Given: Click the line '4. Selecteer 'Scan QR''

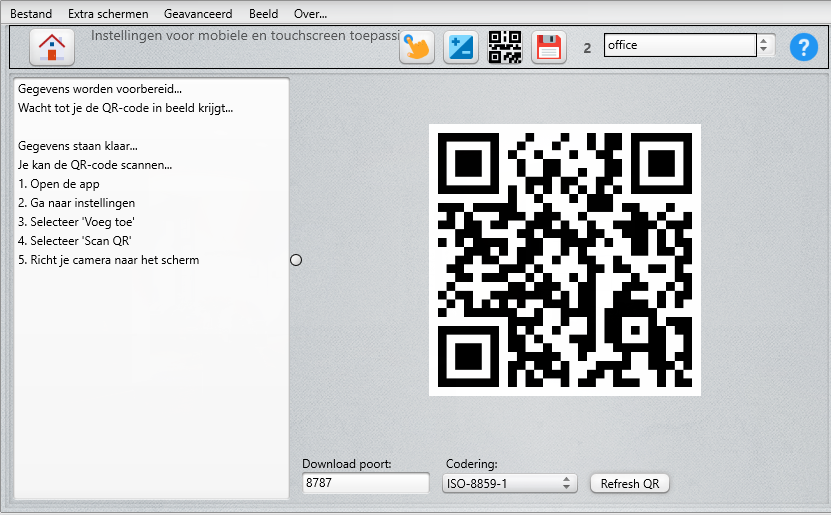Looking at the screenshot, I should (74, 241).
